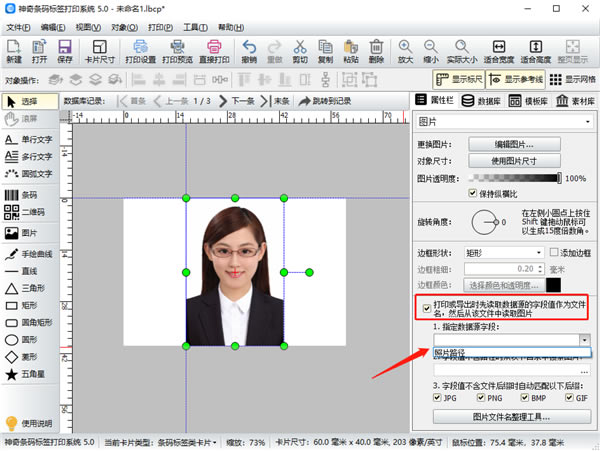Uncheck the JPG suffix checkbox
The image size is (600, 451).
pos(439,398)
